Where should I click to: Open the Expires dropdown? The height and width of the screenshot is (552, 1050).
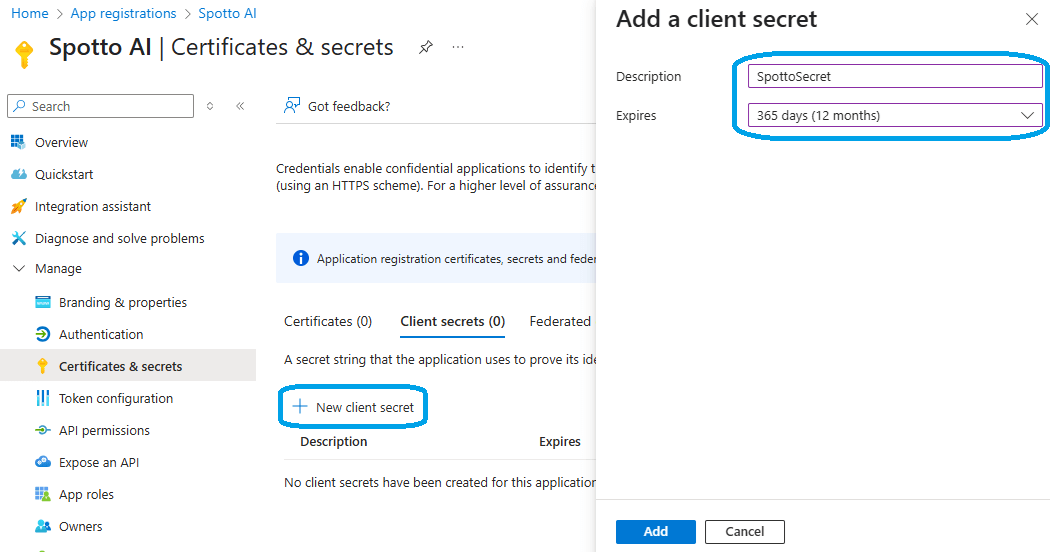[895, 115]
